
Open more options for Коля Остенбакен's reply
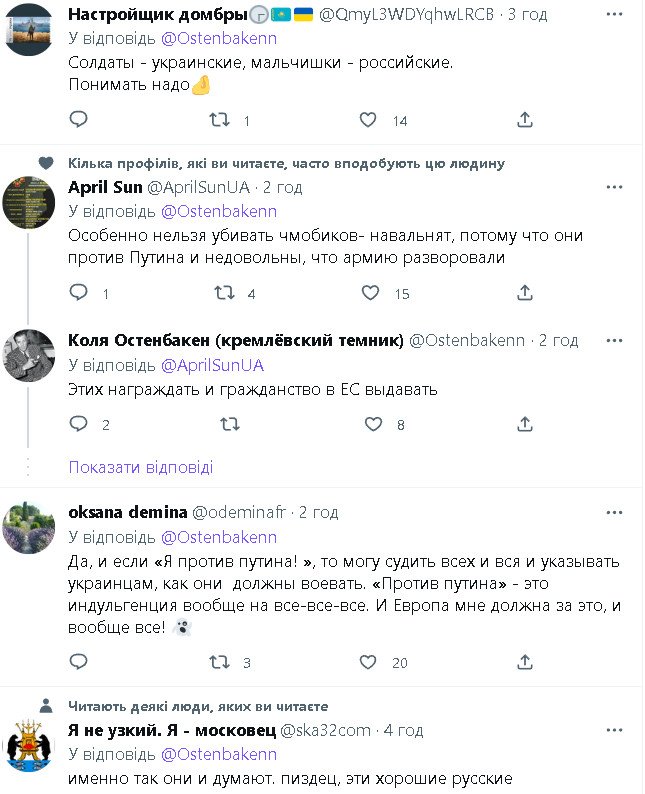coord(613,340)
